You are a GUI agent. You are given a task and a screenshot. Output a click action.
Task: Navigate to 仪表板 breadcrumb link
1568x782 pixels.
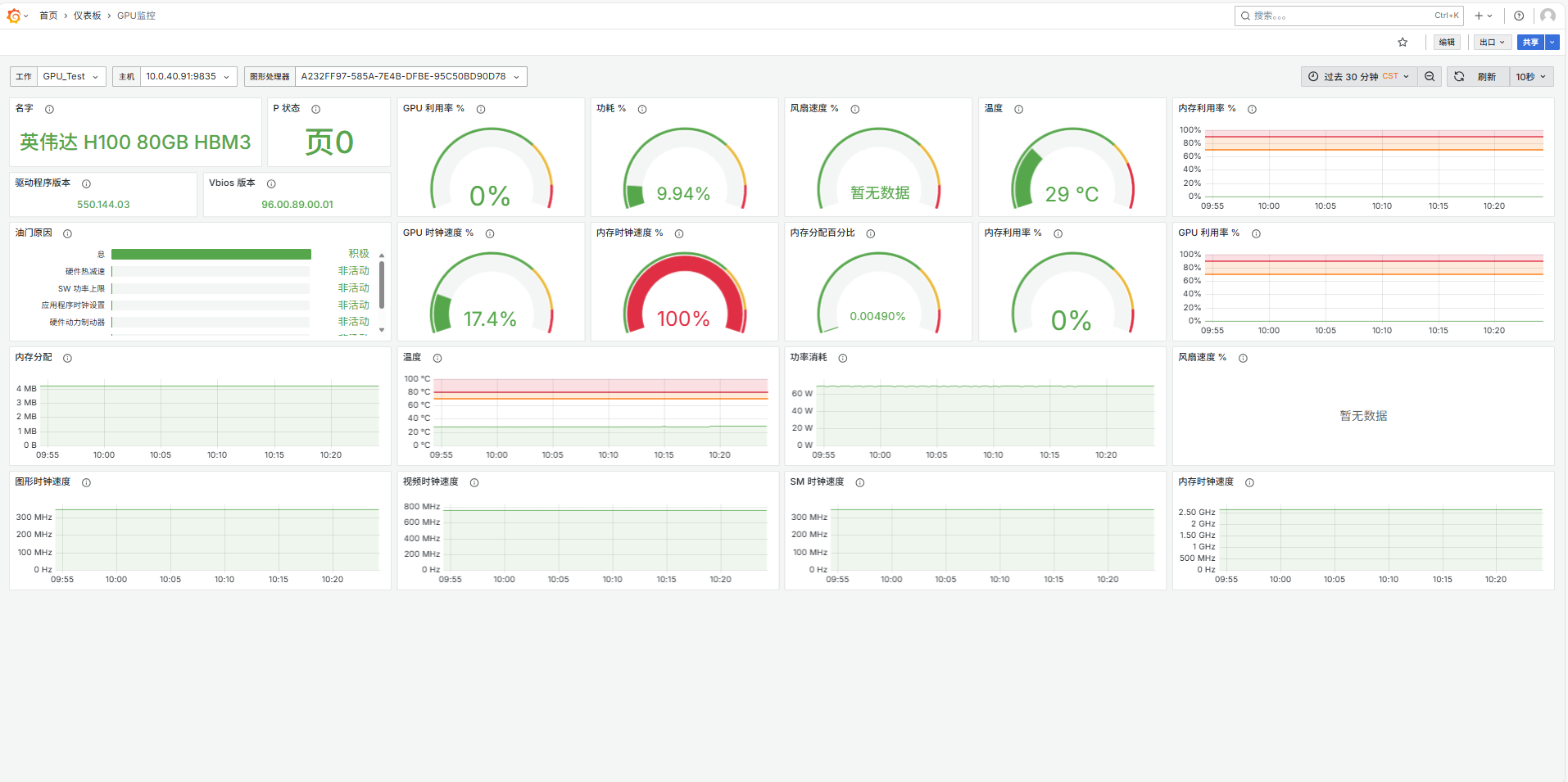pyautogui.click(x=87, y=16)
